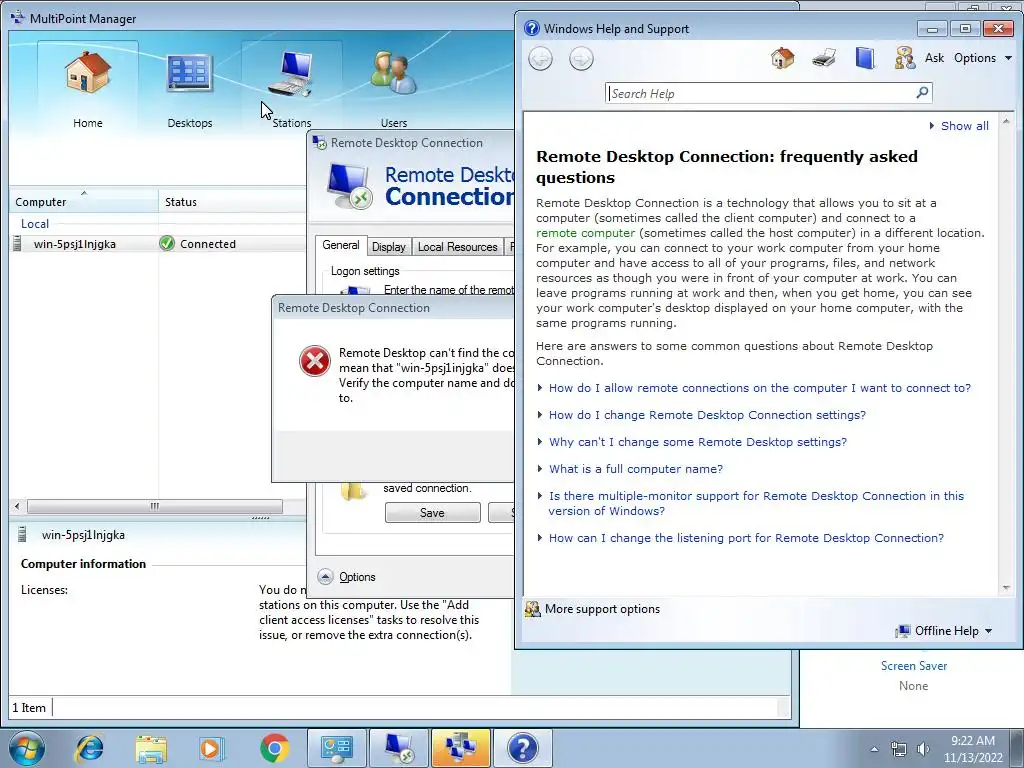This screenshot has width=1024, height=768.
Task: Switch to Help and Support taskbar button
Action: [x=523, y=748]
